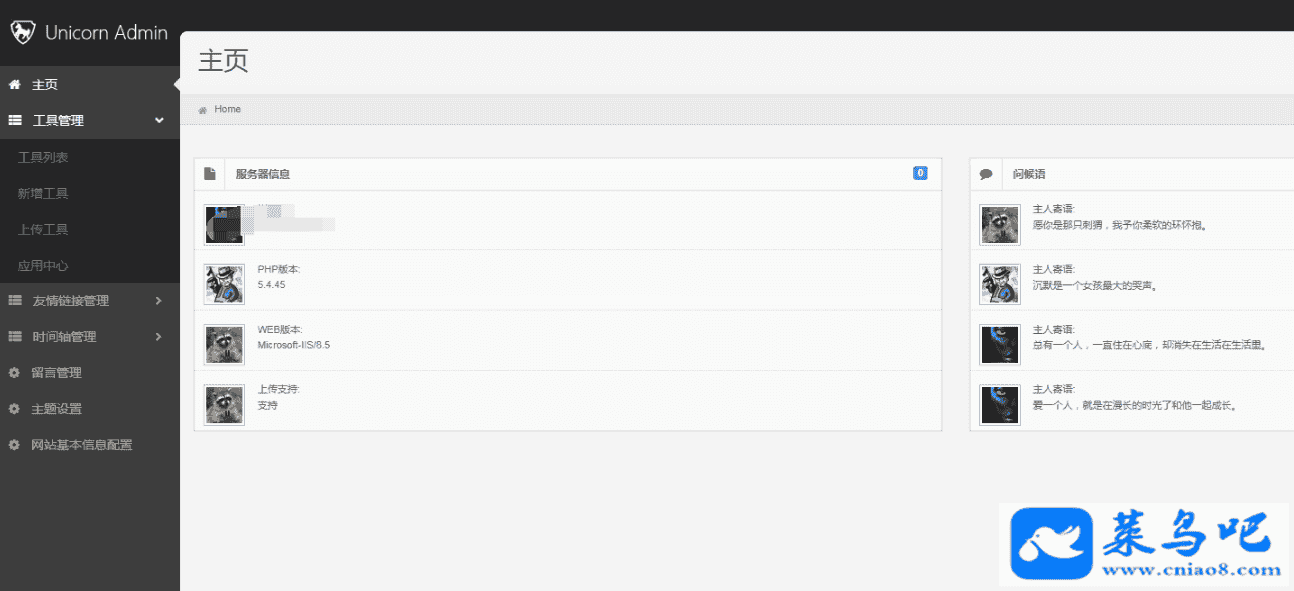Select 新增工具 submenu item
Viewport: 1294px width, 591px height.
[x=43, y=194]
